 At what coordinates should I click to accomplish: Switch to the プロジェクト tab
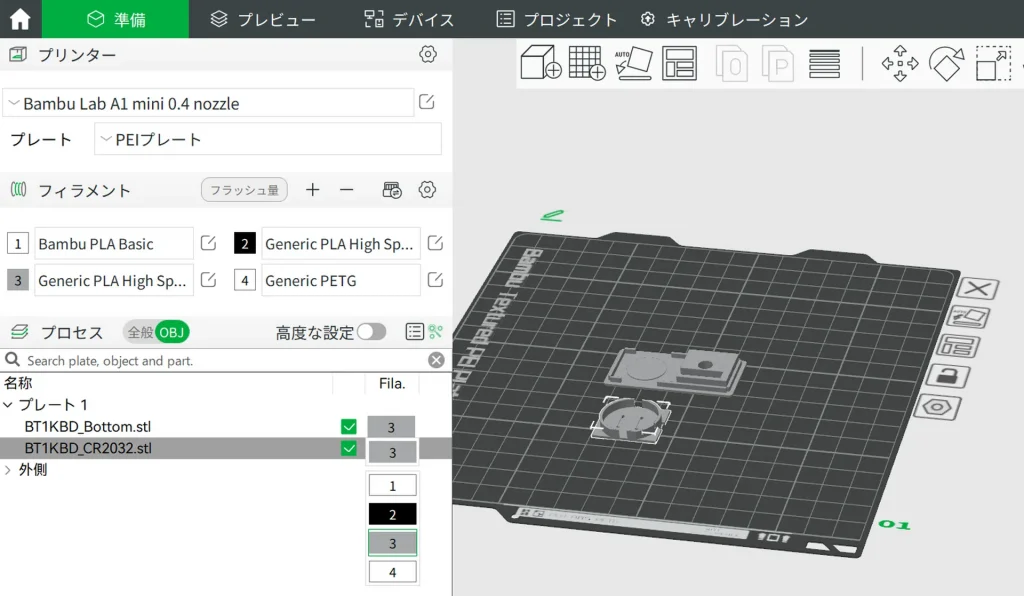556,20
